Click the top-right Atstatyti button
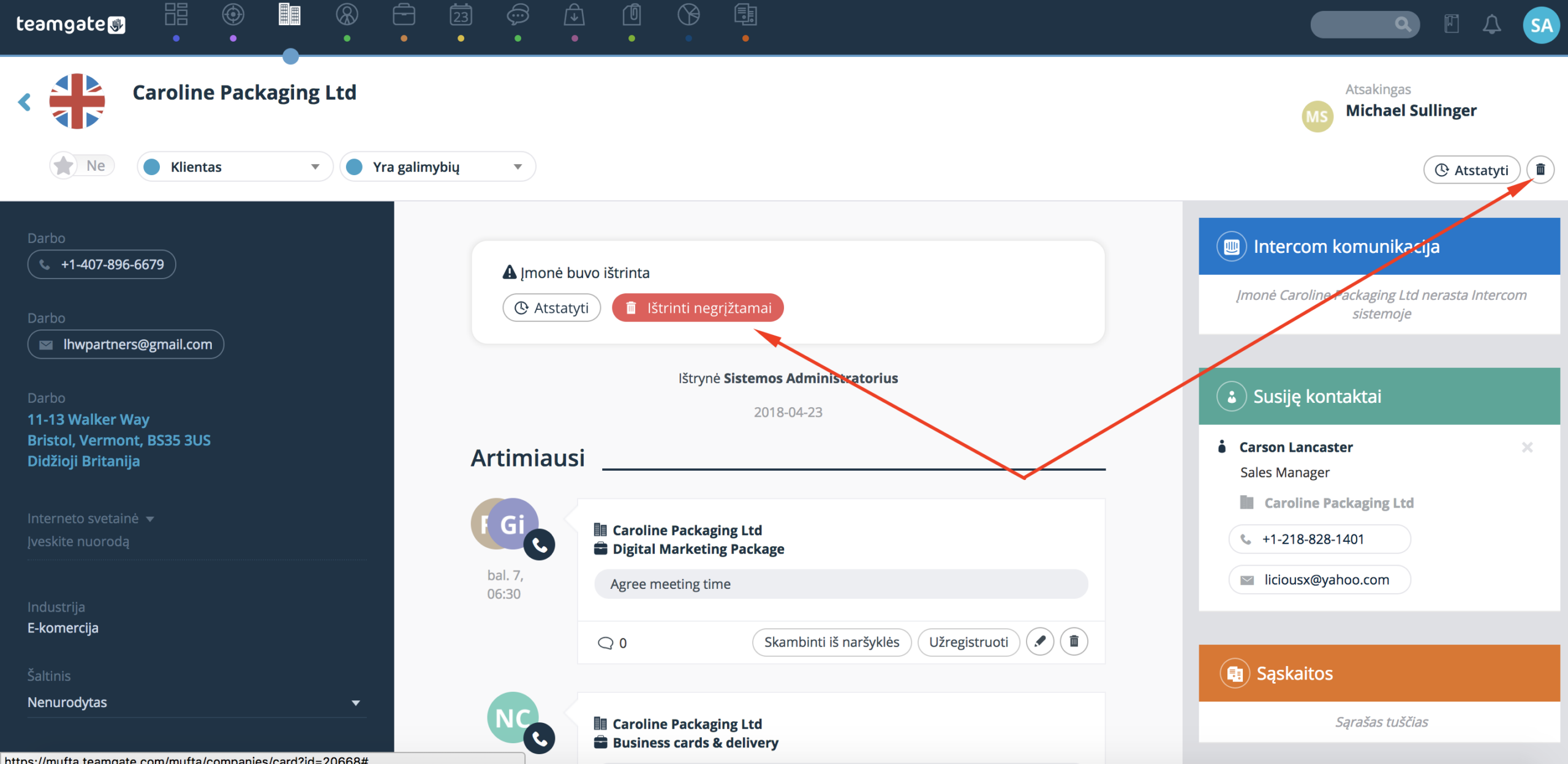Screen dimensions: 1568x764 tap(1472, 170)
